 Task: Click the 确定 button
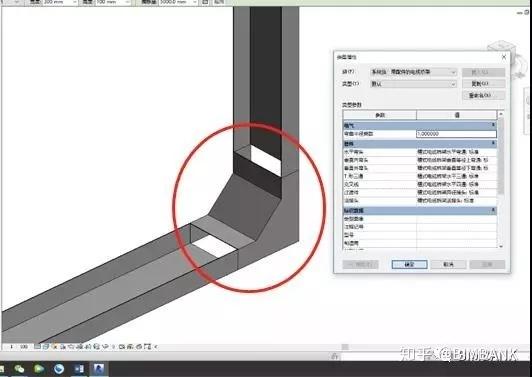pos(410,264)
